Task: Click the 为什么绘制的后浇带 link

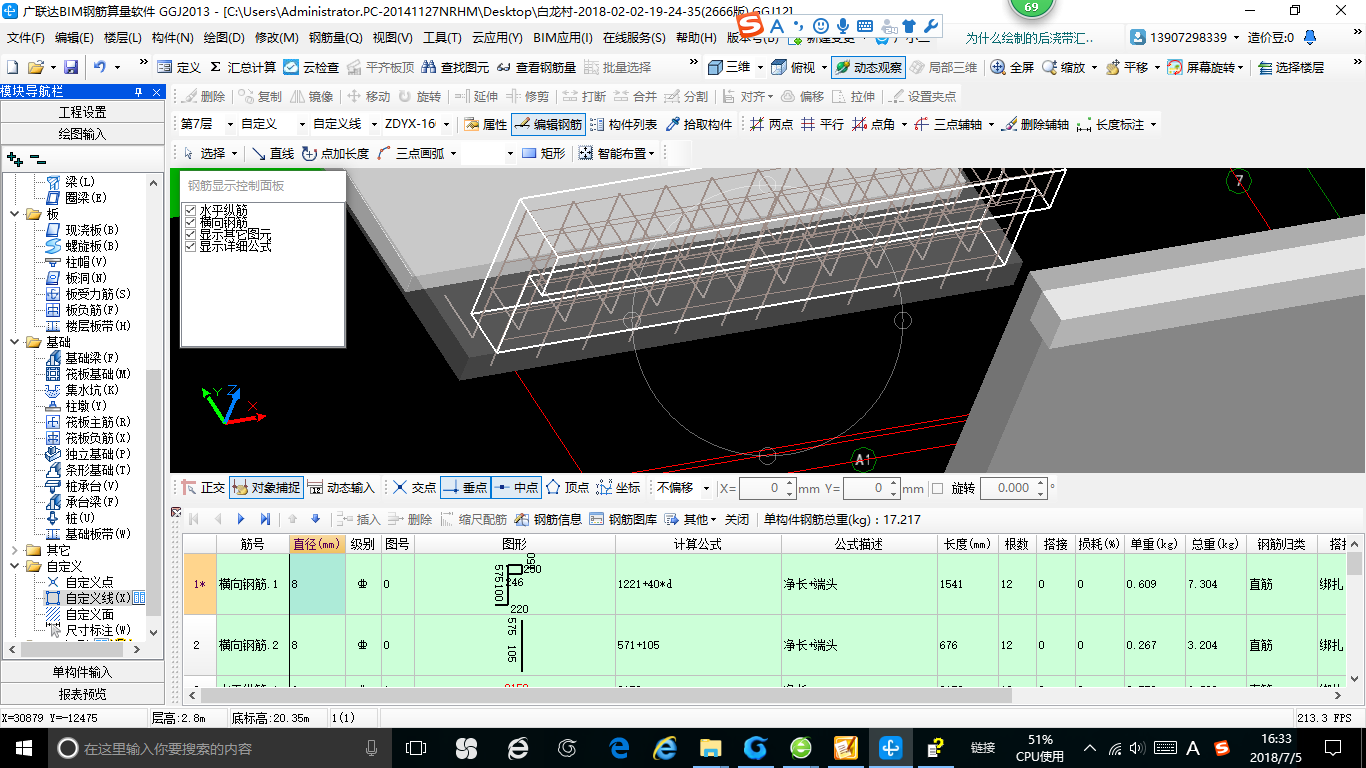Action: click(1029, 38)
